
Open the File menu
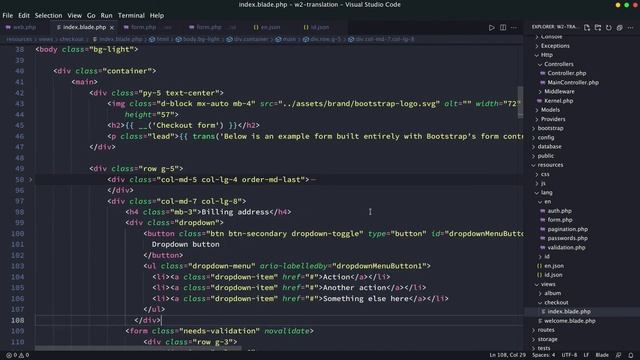[x=8, y=16]
